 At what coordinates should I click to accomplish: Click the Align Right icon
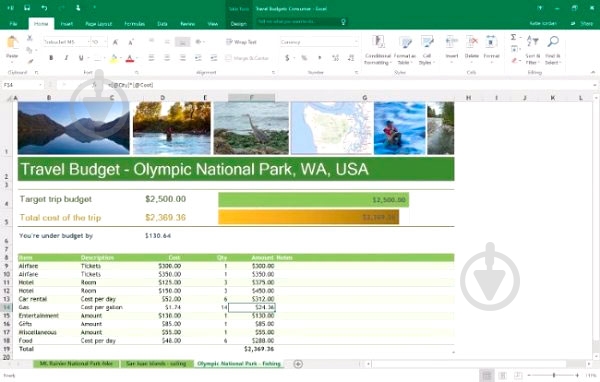tap(183, 58)
